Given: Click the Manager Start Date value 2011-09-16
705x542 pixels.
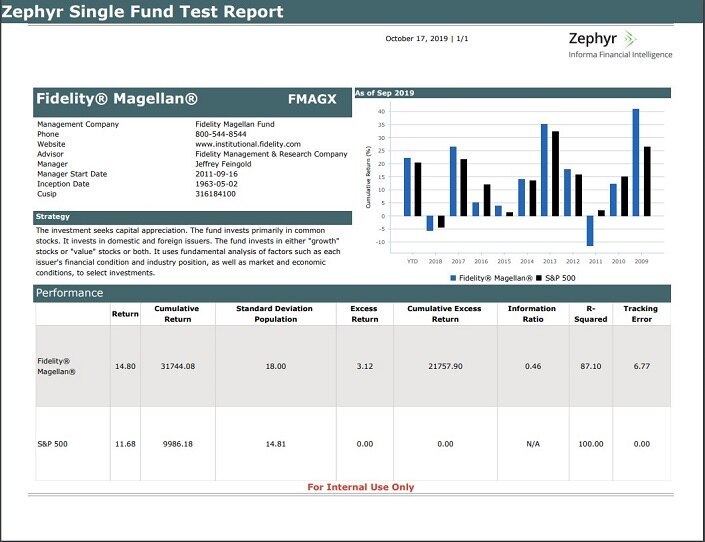Looking at the screenshot, I should pyautogui.click(x=216, y=174).
